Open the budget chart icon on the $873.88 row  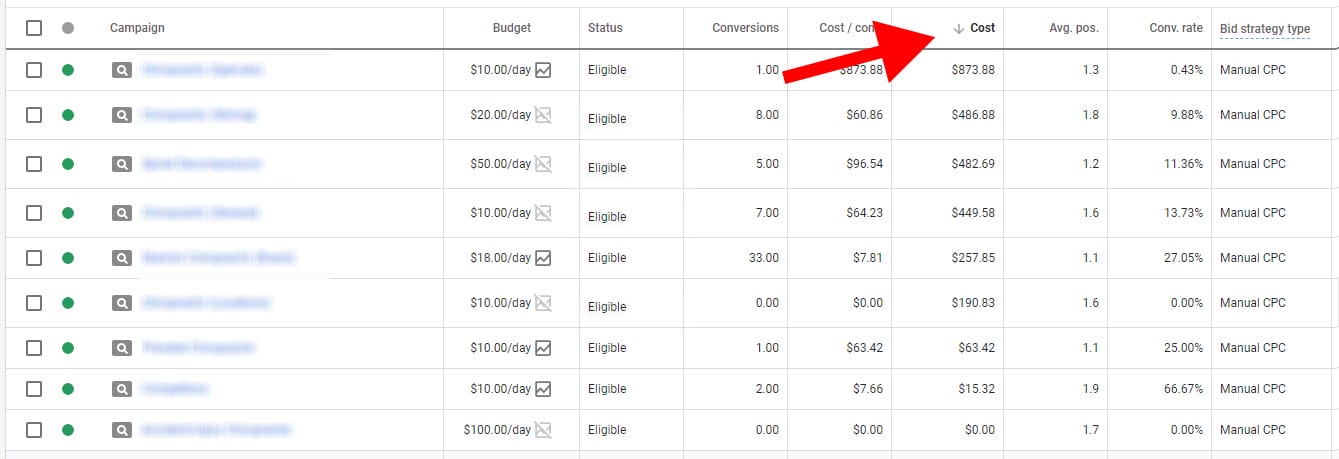coord(543,70)
